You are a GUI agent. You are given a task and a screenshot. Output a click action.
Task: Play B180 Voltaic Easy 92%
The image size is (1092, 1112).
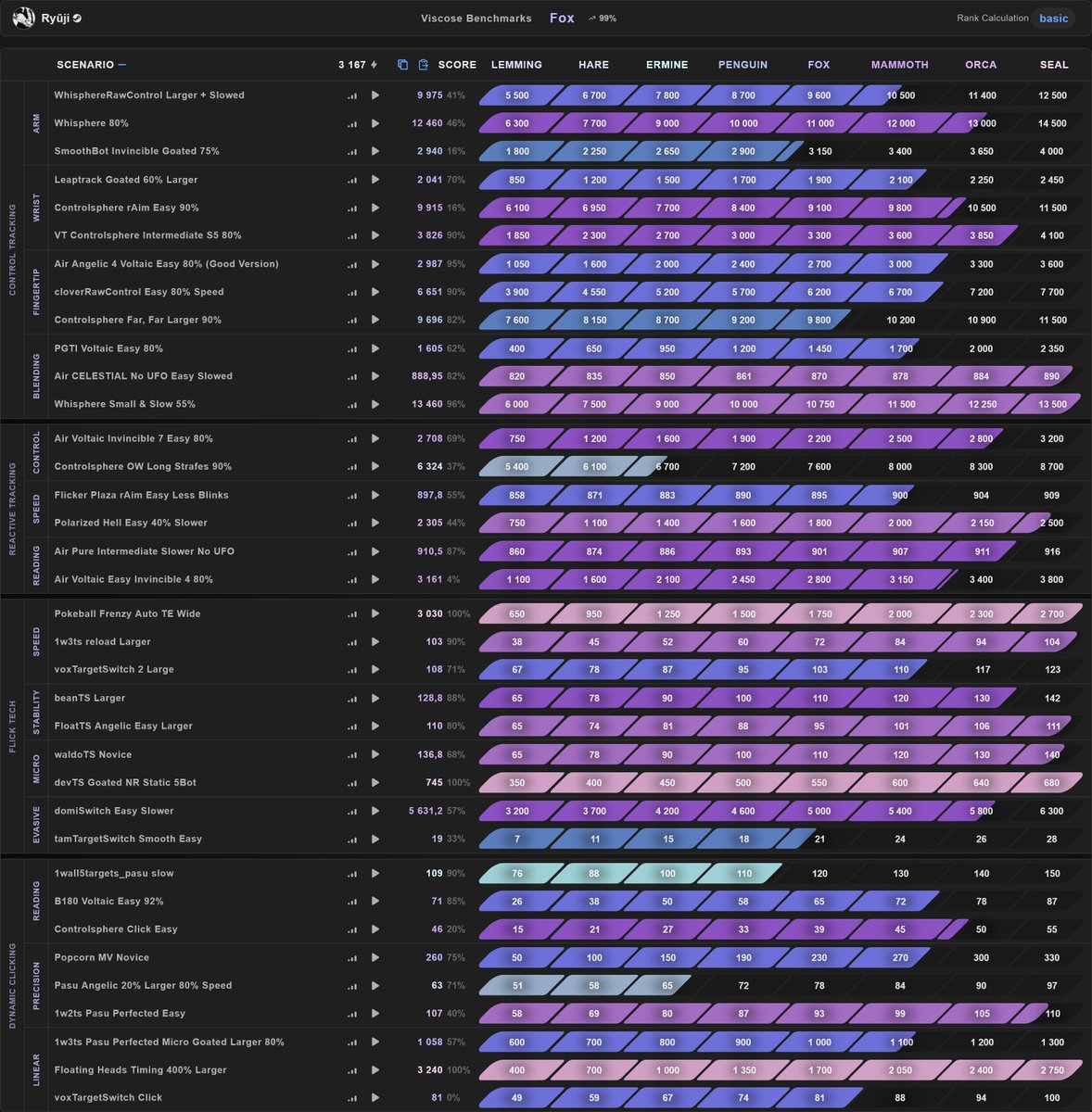(x=375, y=901)
